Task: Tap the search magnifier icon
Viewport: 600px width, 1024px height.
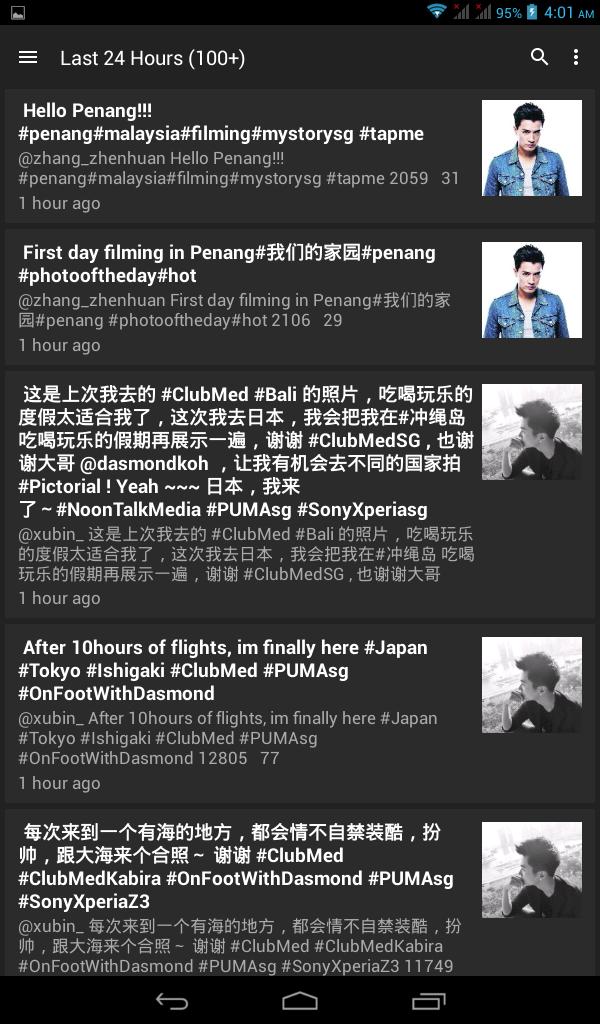Action: click(x=539, y=57)
